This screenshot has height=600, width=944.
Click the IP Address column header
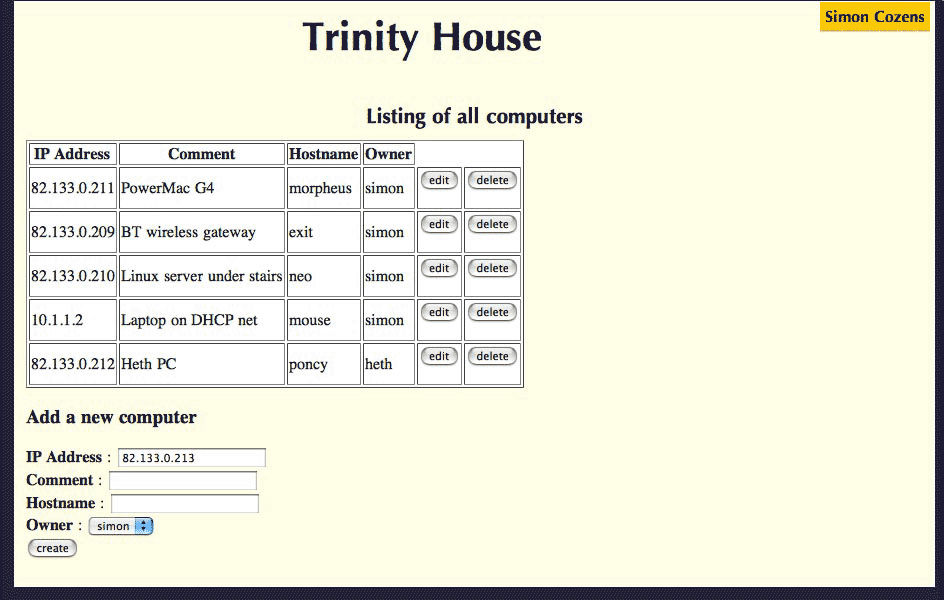click(72, 154)
